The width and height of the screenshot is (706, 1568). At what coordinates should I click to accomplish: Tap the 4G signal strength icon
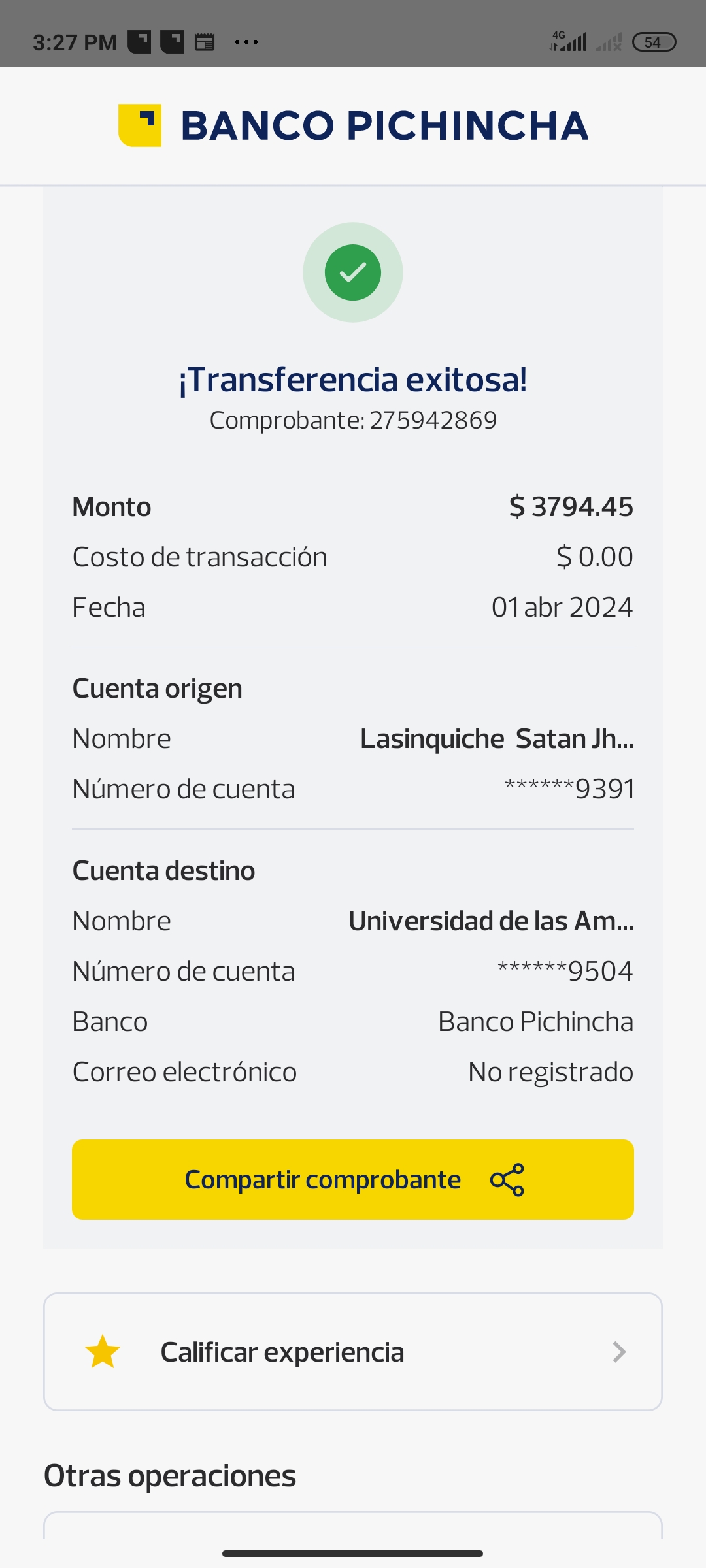coord(569,42)
